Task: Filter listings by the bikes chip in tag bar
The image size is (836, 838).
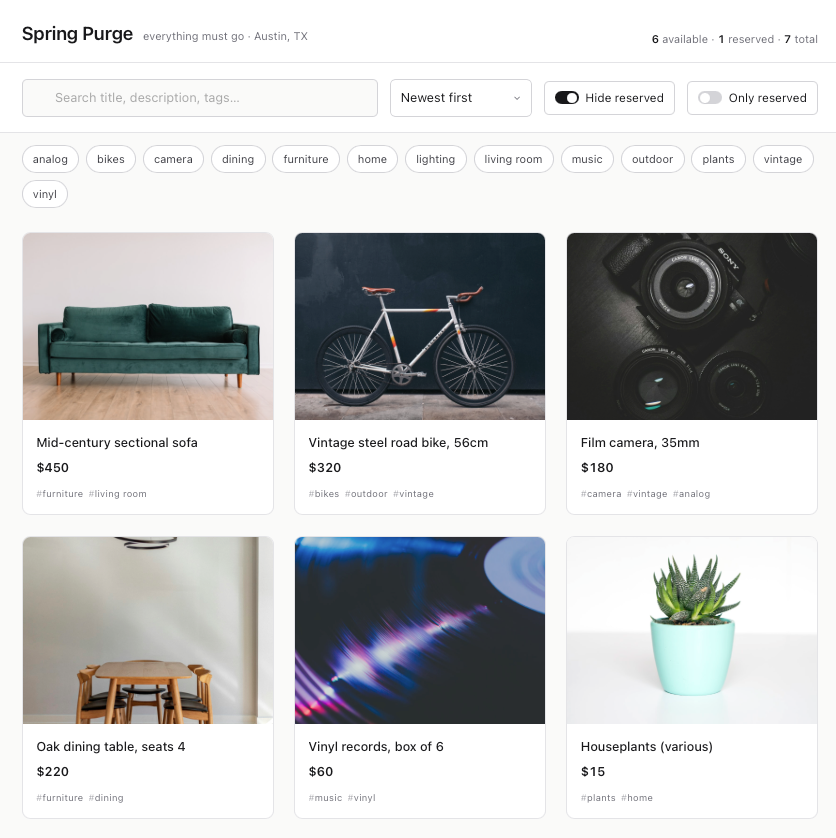Action: pos(111,159)
